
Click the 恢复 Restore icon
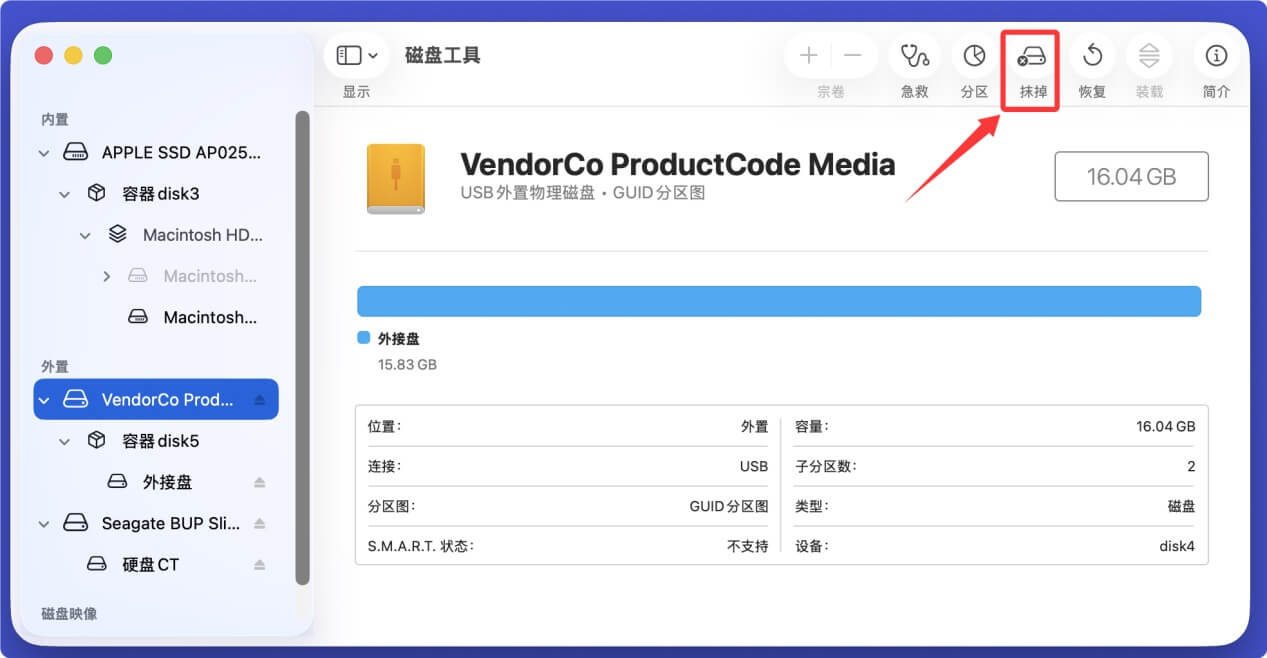coord(1091,56)
